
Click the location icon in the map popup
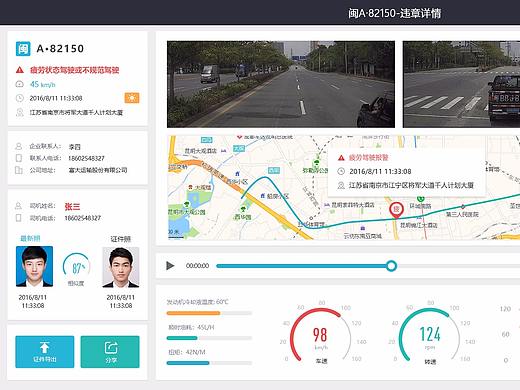(341, 185)
